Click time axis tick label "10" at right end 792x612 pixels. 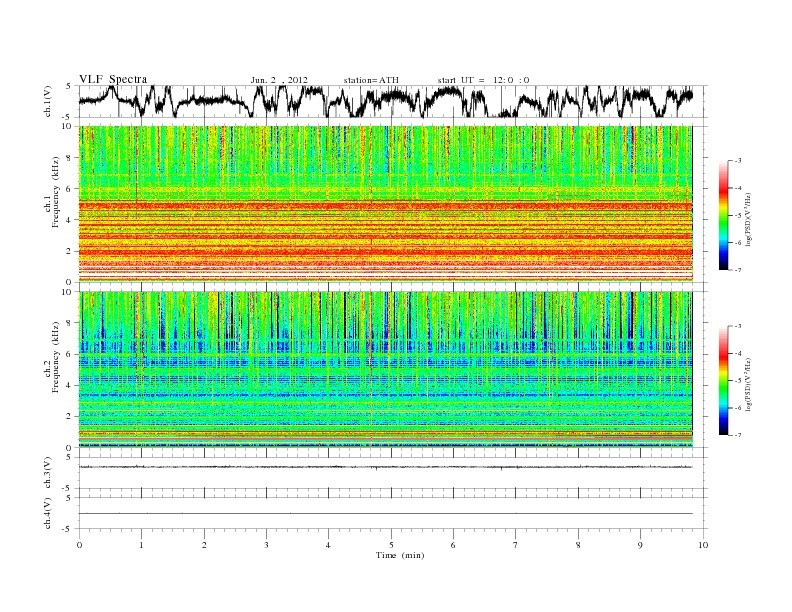coord(703,545)
